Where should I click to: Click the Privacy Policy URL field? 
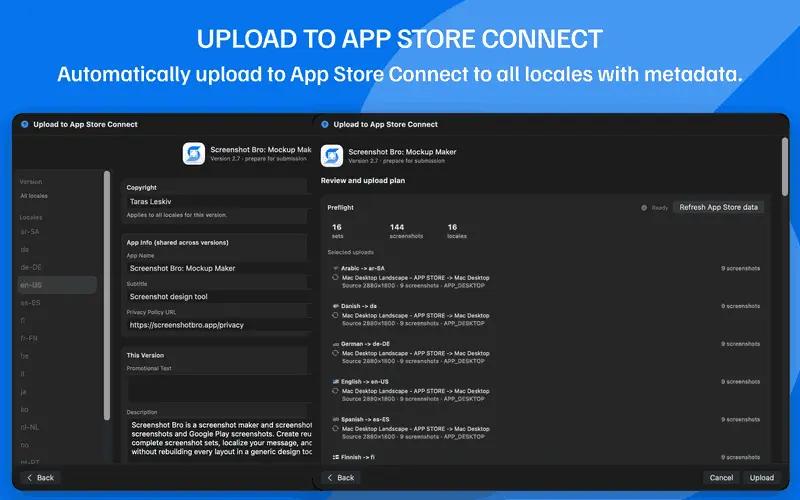coord(219,325)
